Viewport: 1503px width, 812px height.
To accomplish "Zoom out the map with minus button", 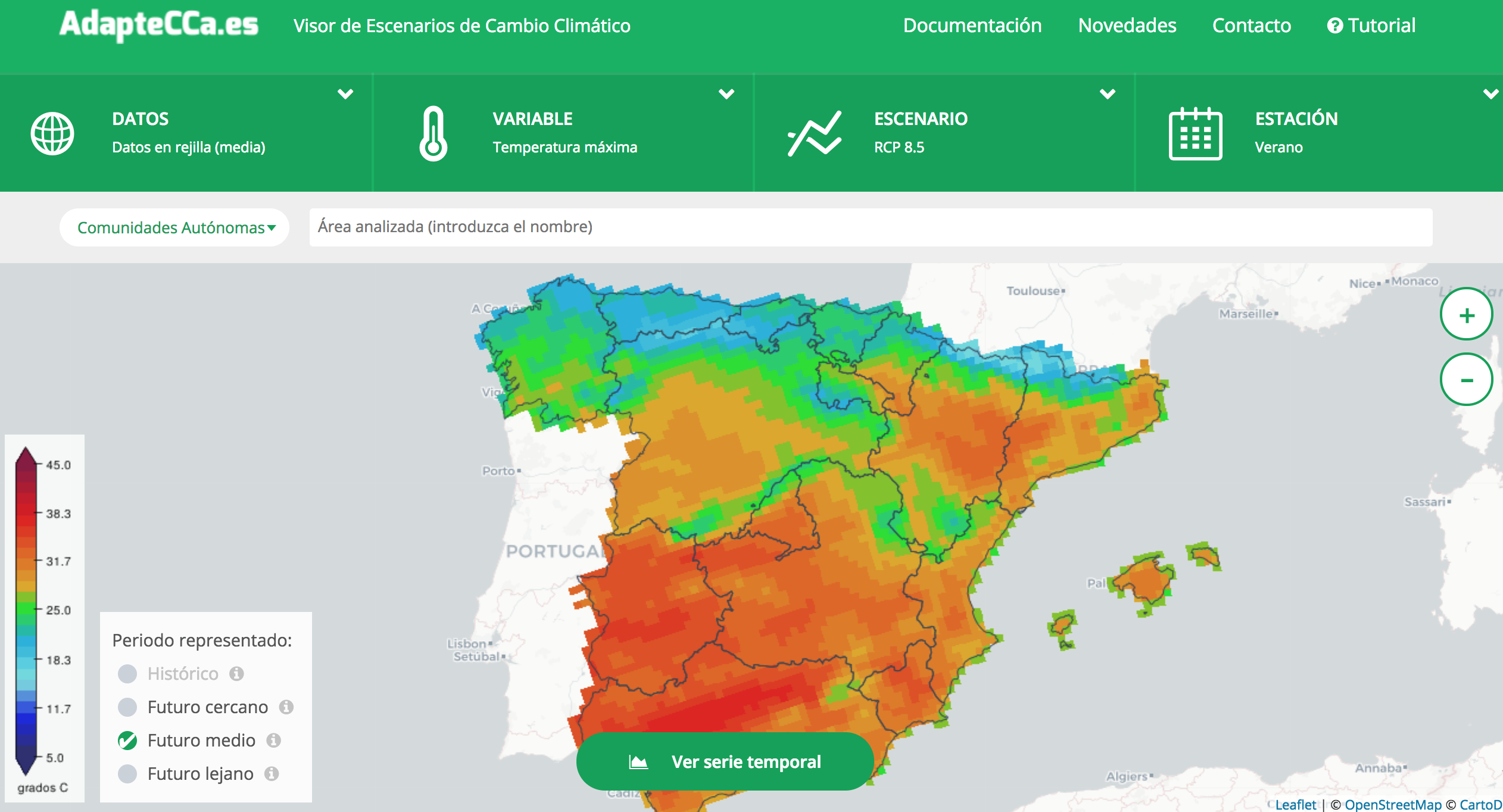I will (1466, 379).
